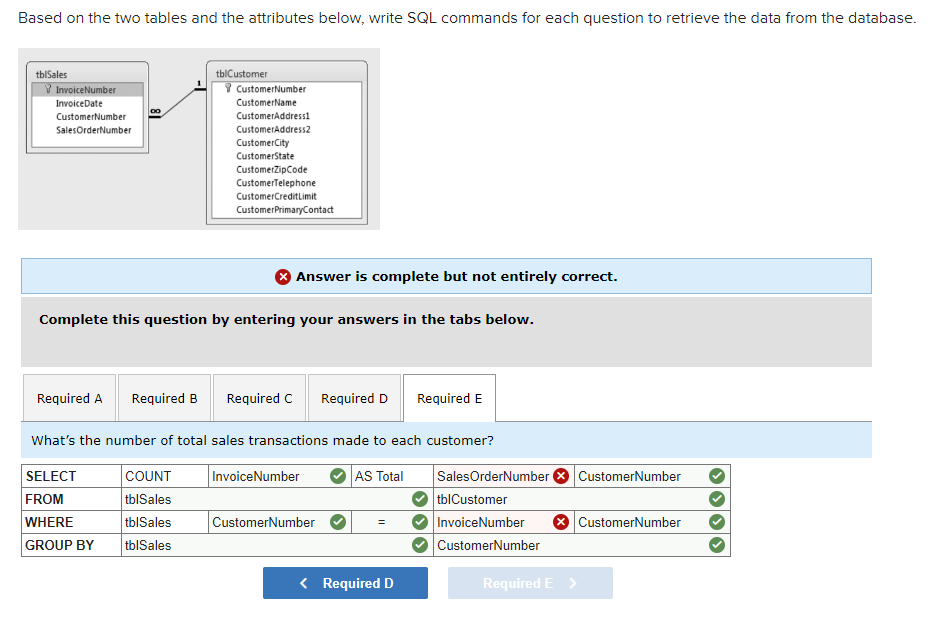Click the AS Total cell
Image resolution: width=930 pixels, height=625 pixels.
coord(392,476)
